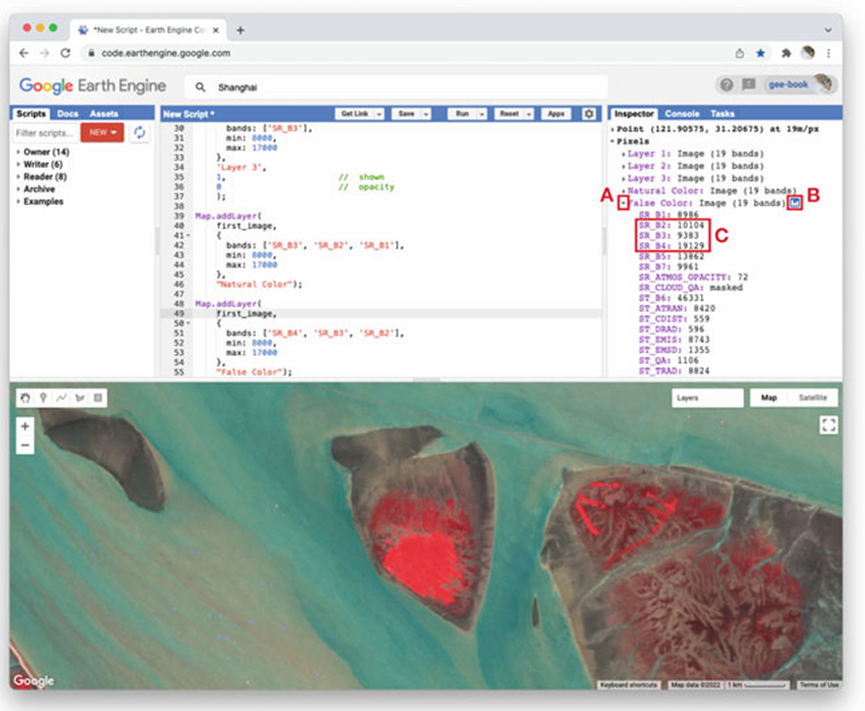
Task: Open the gee-book account menu
Action: (x=800, y=84)
